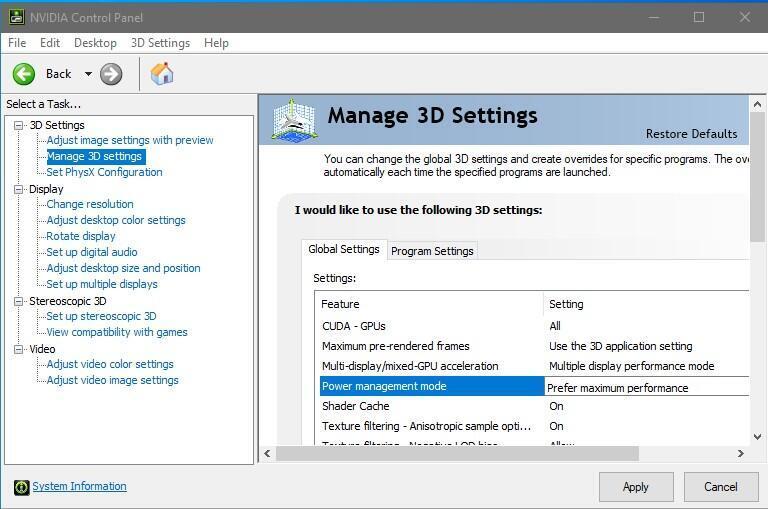Collapse the Video tree node
768x509 pixels.
point(18,349)
